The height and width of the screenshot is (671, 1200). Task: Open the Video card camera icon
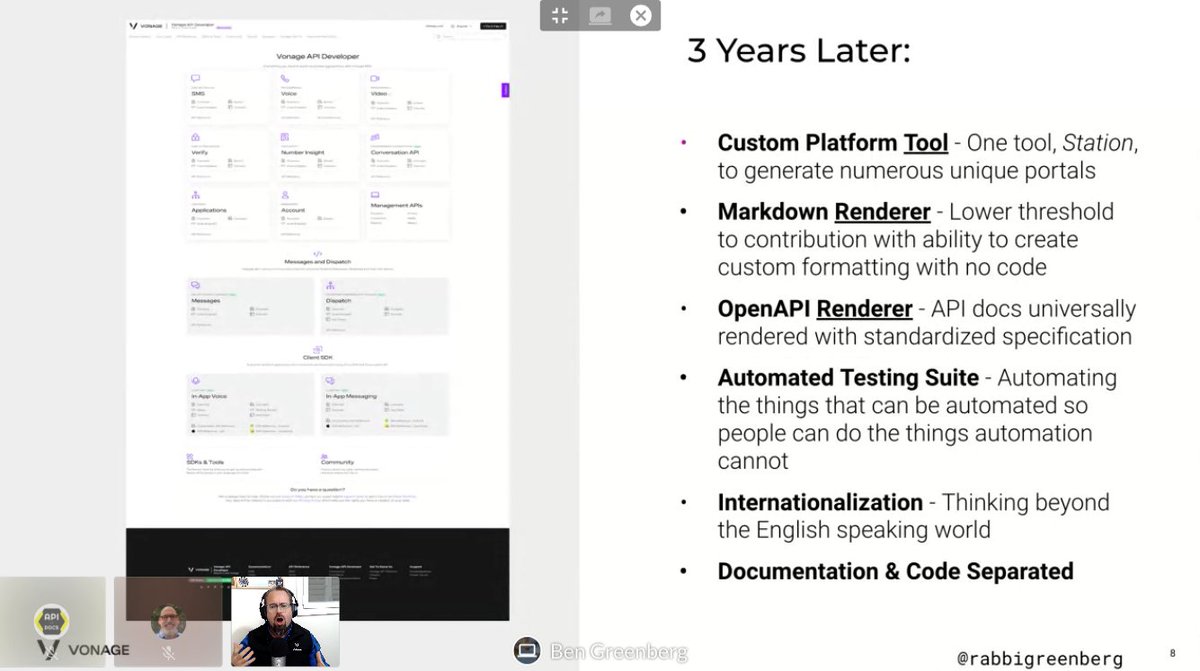(374, 78)
